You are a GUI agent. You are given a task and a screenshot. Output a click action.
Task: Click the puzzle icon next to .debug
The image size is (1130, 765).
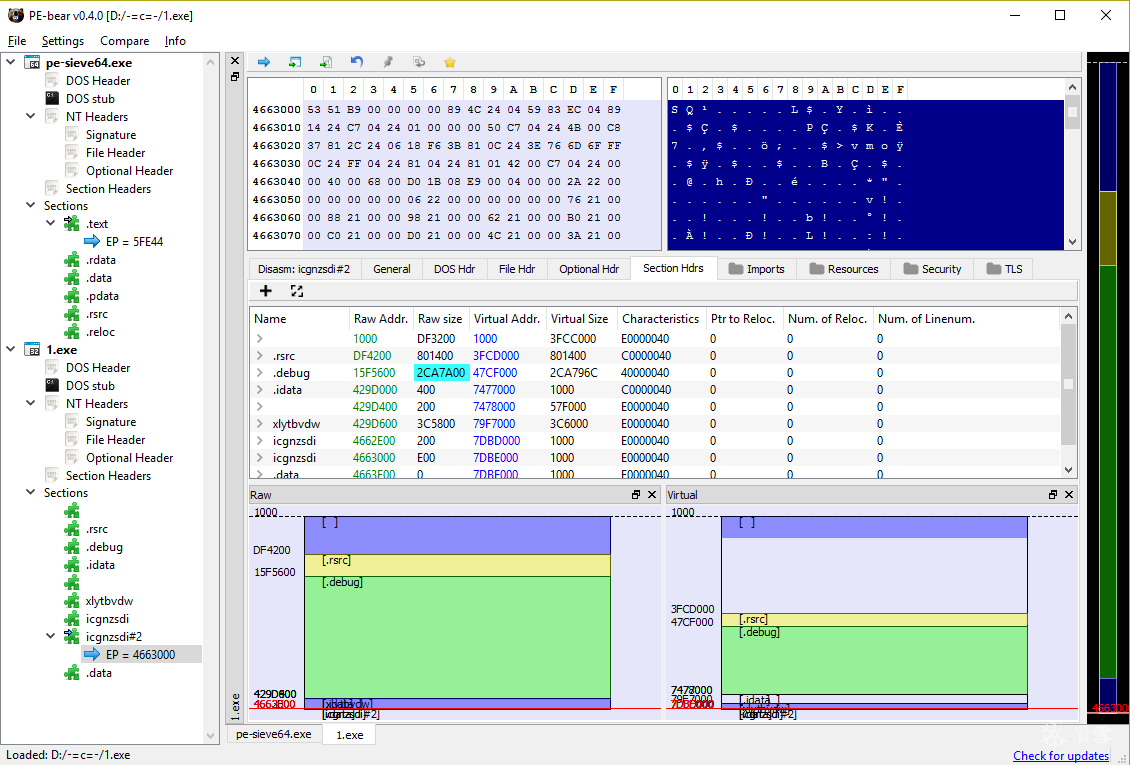72,547
